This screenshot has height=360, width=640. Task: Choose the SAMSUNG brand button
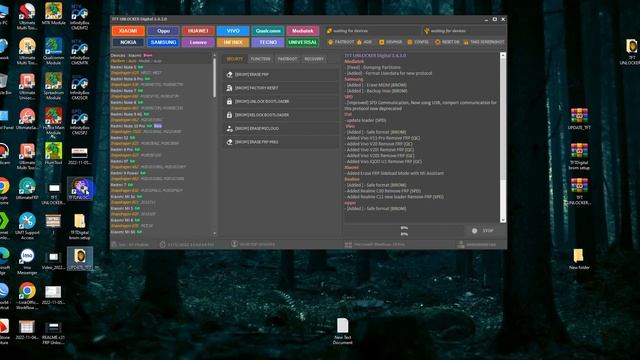(163, 42)
